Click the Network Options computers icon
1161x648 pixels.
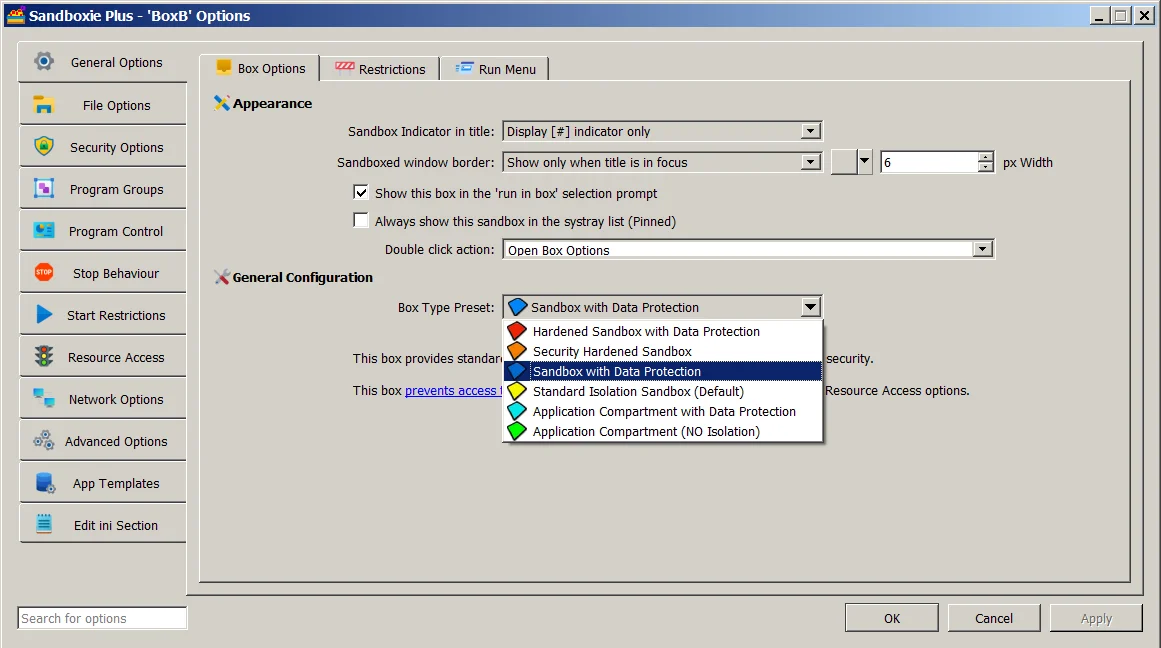click(x=44, y=398)
